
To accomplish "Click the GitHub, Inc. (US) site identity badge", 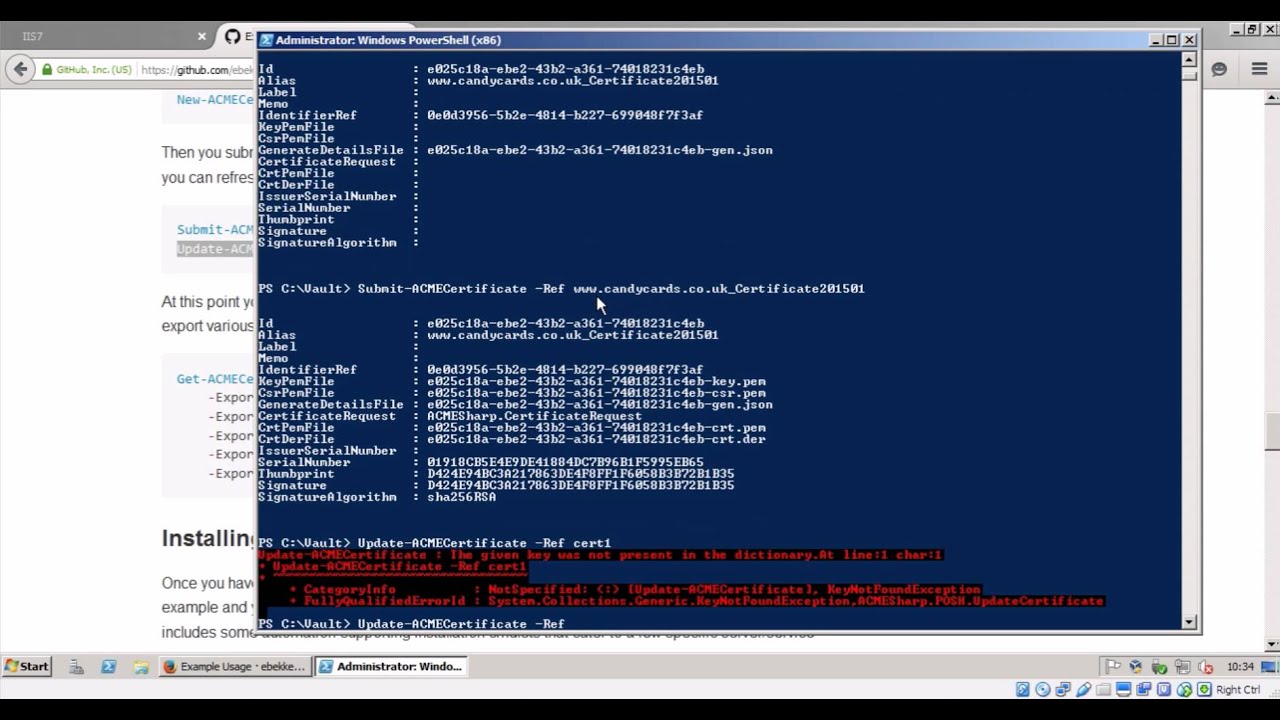I will [x=86, y=70].
